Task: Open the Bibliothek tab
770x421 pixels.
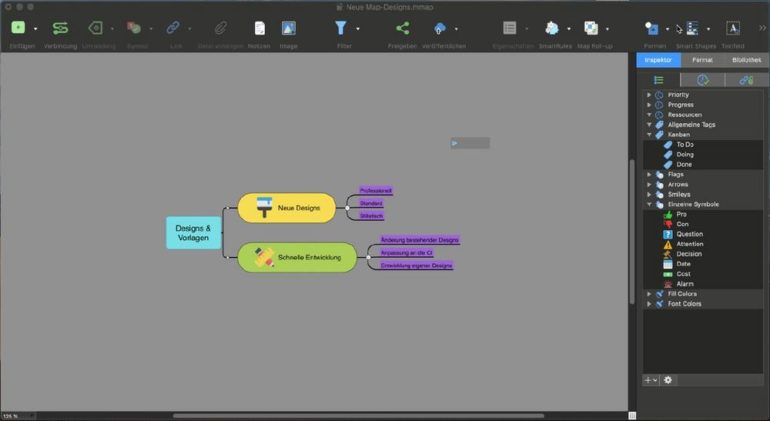Action: 745,61
